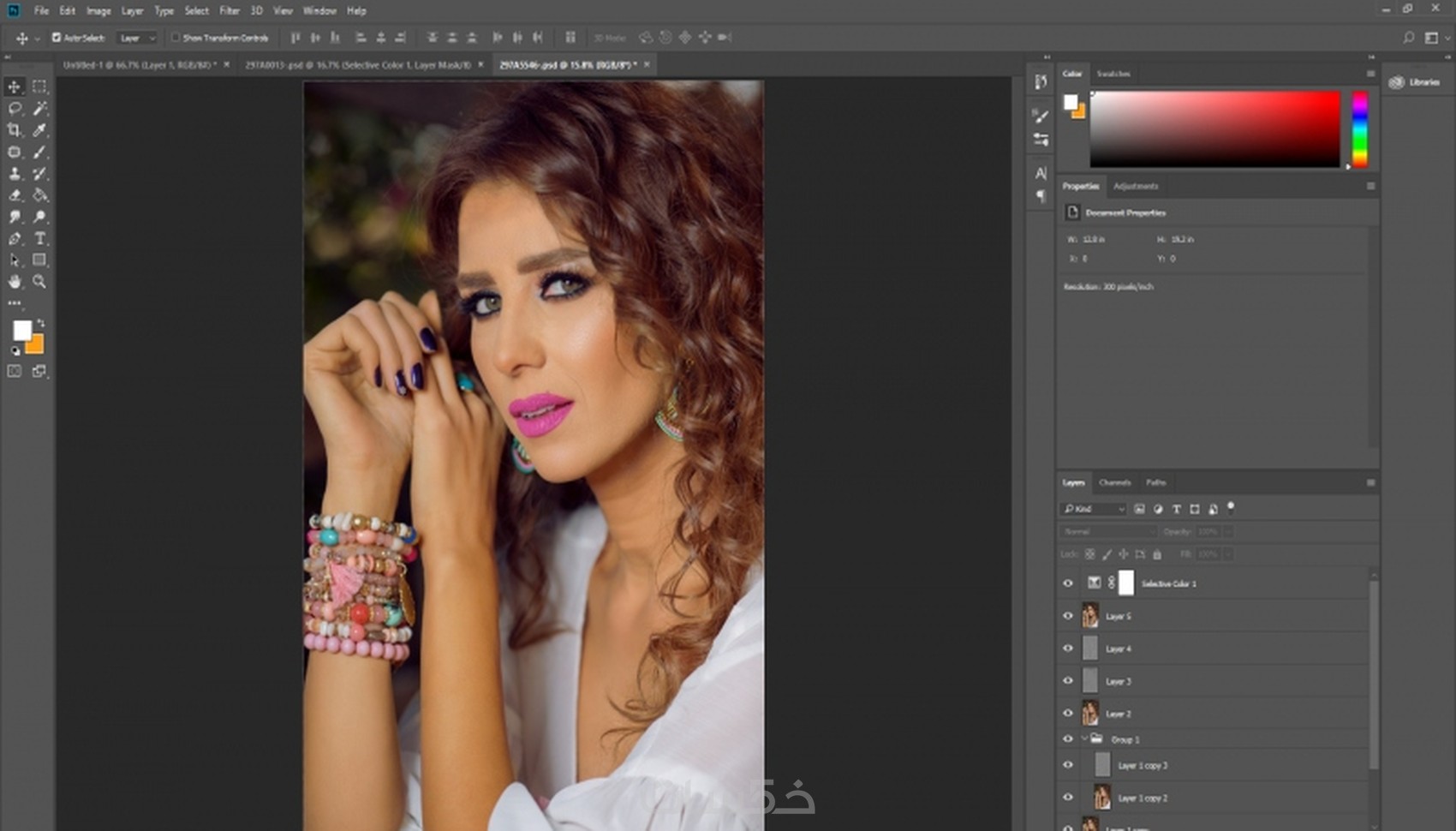Select the Hand tool

15,282
